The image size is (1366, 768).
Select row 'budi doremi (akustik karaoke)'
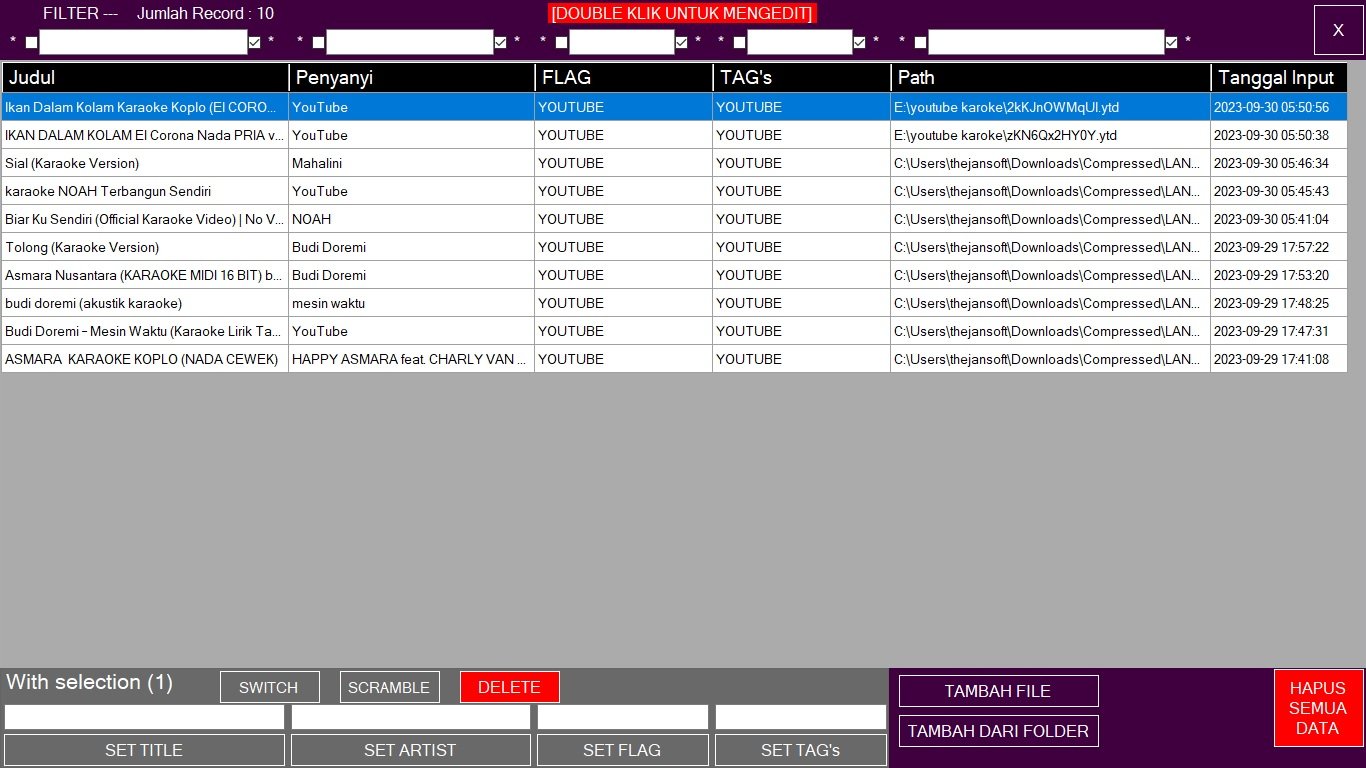click(x=674, y=303)
